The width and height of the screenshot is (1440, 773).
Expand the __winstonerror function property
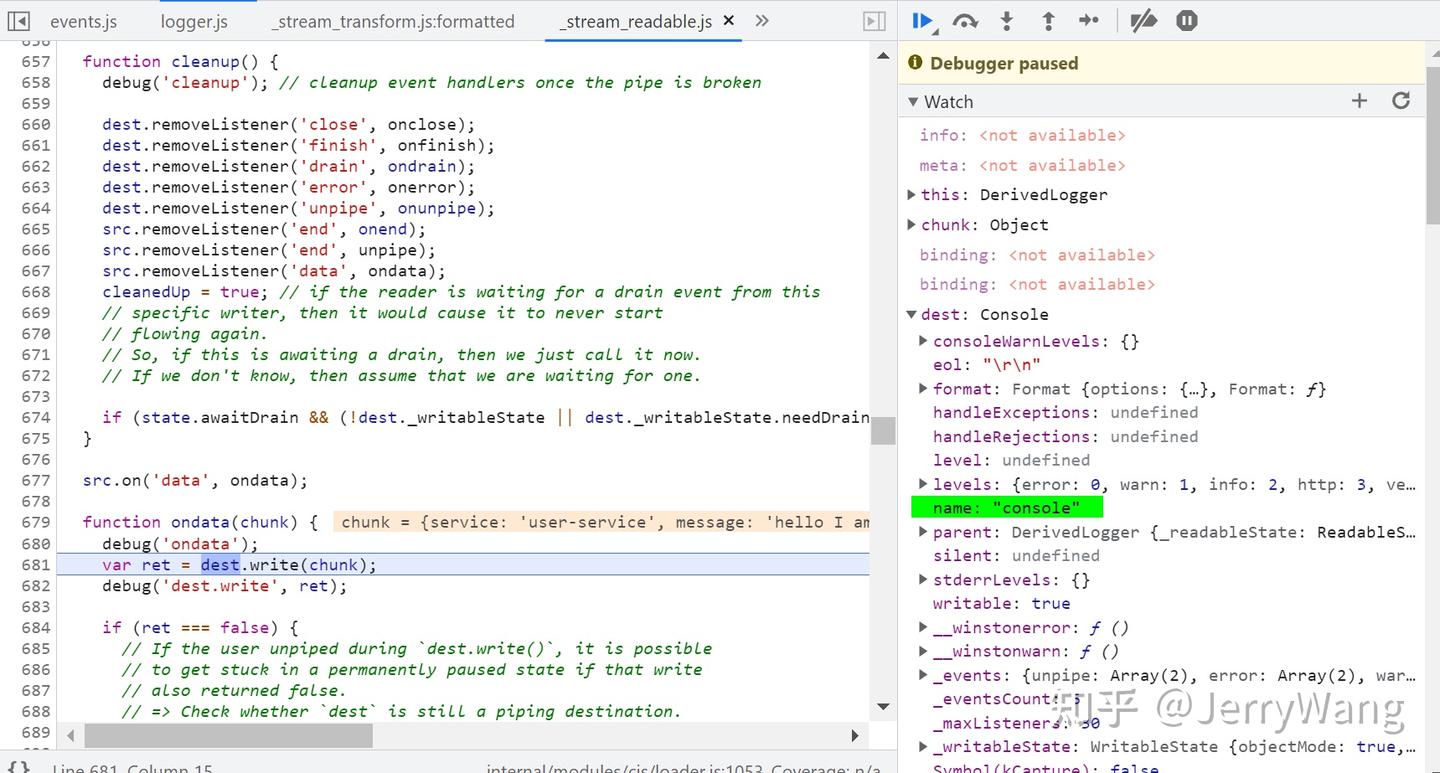[924, 628]
